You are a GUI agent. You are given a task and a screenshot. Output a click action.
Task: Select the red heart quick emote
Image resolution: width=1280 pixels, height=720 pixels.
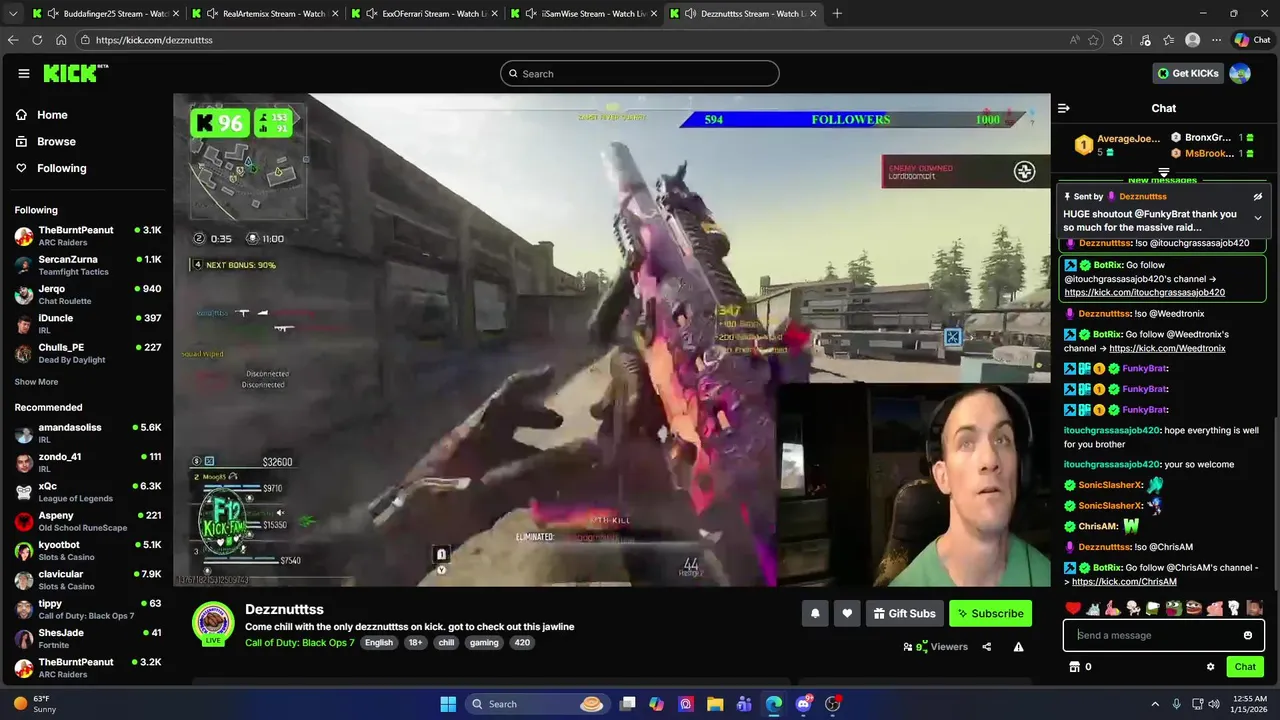(x=1073, y=608)
